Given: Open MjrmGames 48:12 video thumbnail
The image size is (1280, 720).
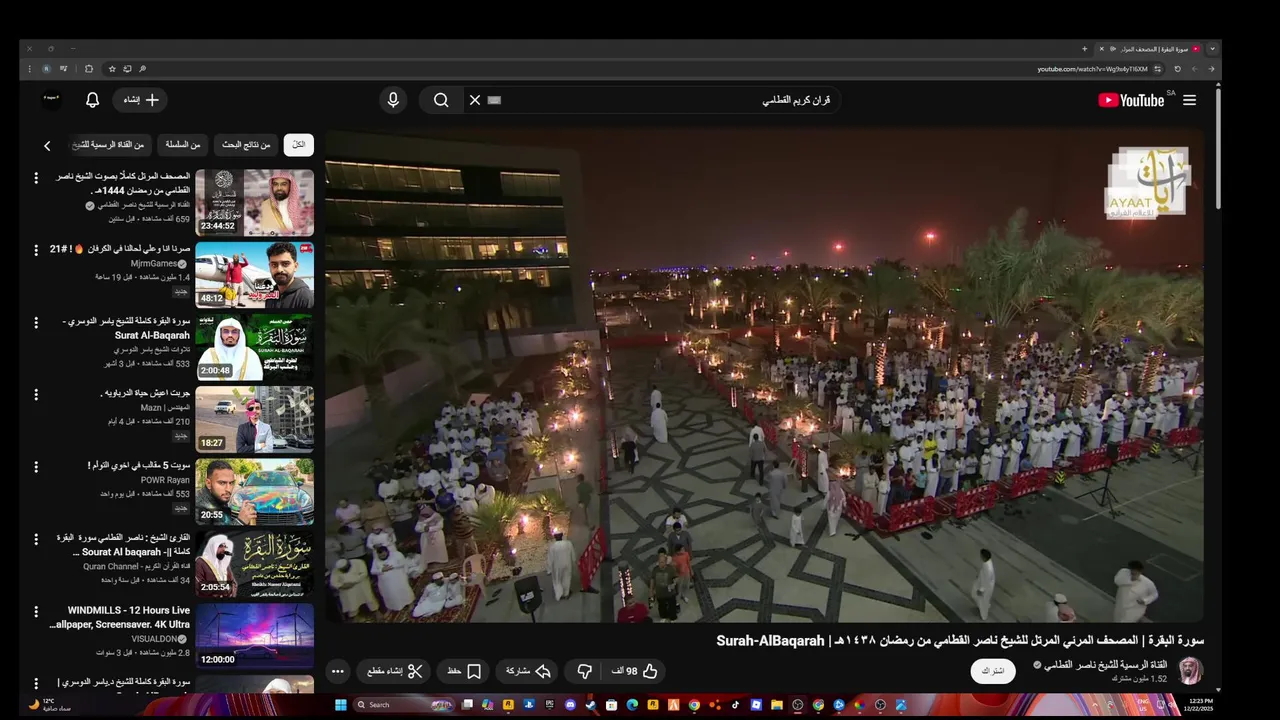Looking at the screenshot, I should tap(254, 275).
